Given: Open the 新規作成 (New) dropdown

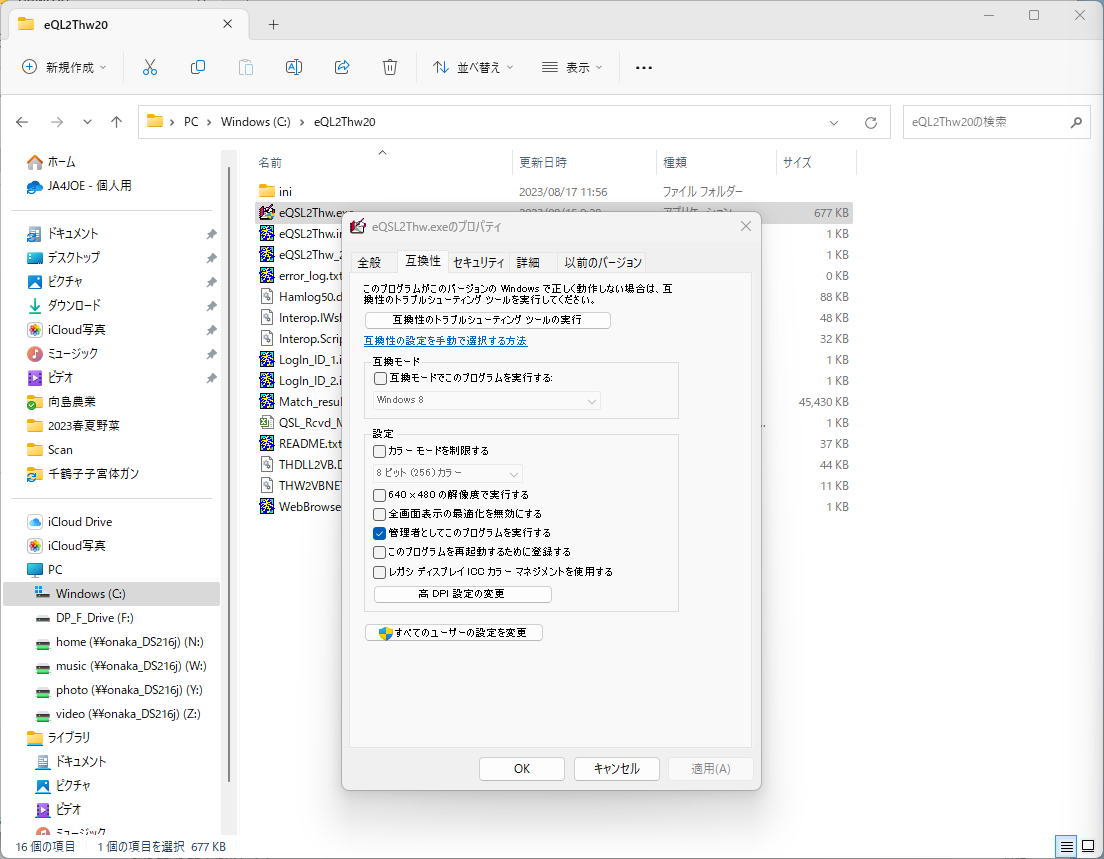Looking at the screenshot, I should coord(64,67).
